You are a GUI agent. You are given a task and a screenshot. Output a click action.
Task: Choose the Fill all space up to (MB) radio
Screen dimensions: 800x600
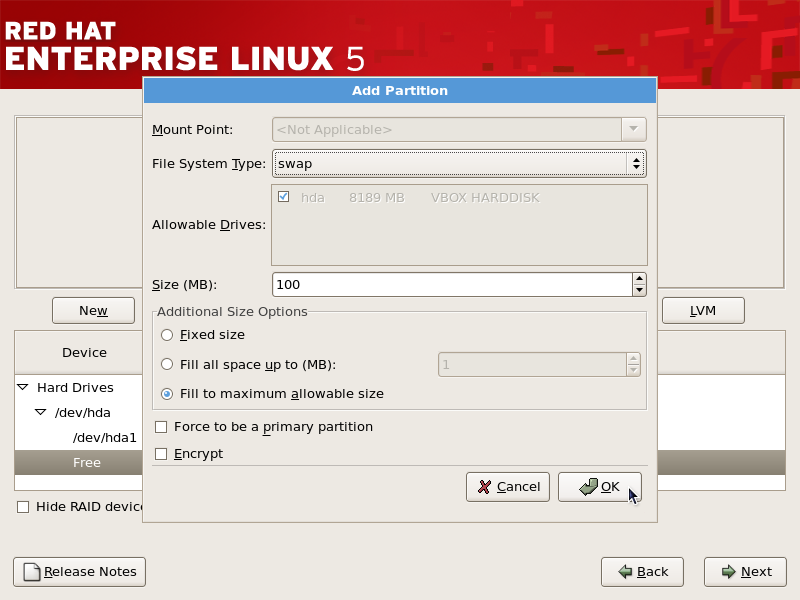click(167, 364)
